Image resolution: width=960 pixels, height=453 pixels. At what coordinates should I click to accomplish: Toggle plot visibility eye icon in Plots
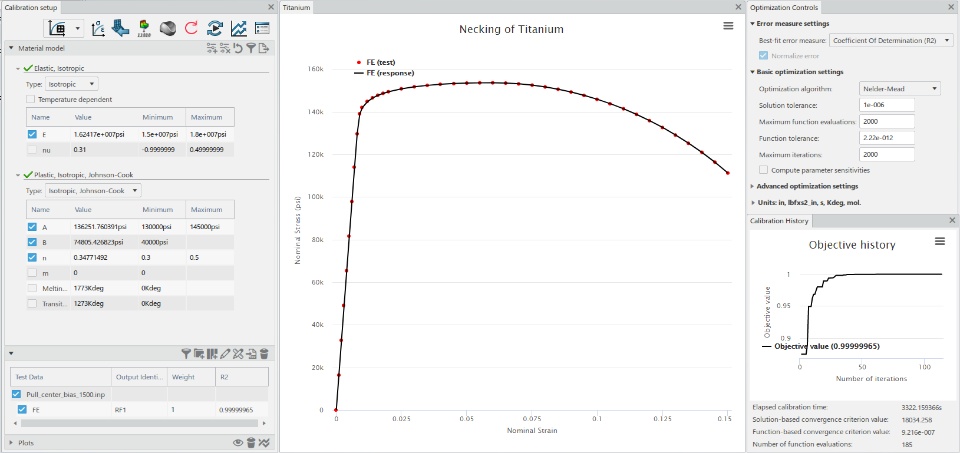pyautogui.click(x=238, y=443)
